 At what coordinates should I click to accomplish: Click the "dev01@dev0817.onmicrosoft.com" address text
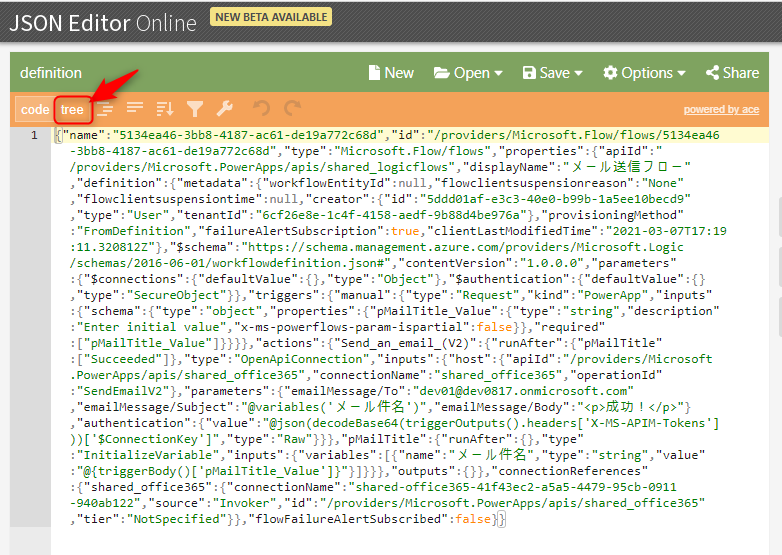pyautogui.click(x=523, y=391)
